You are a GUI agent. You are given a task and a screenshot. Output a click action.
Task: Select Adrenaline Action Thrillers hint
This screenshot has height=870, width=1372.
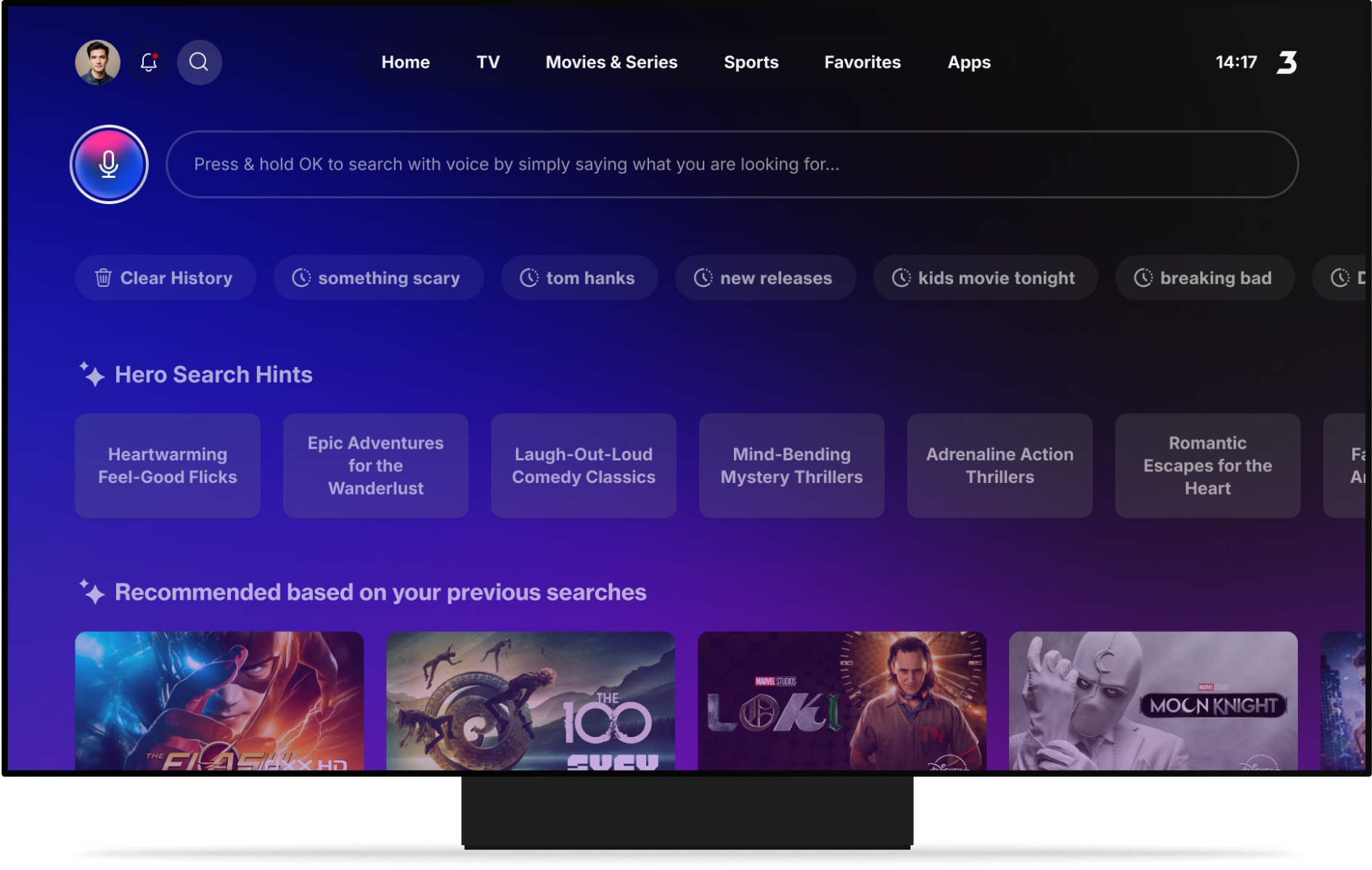point(1000,466)
